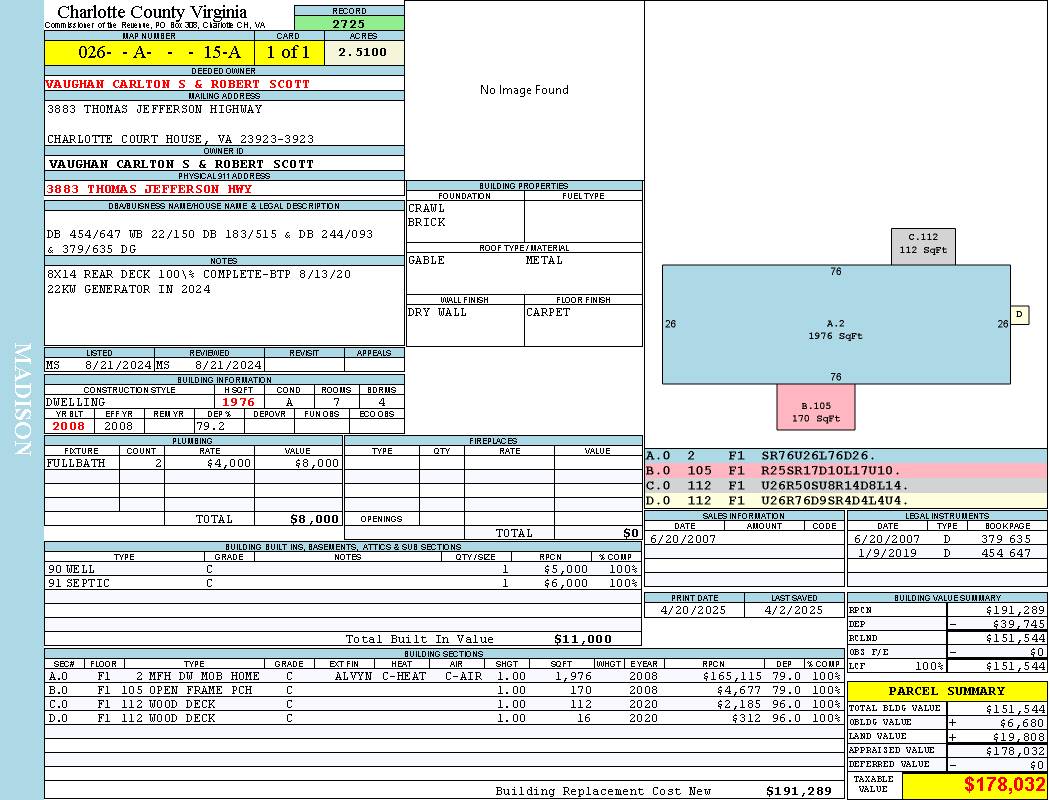1050x800 pixels.
Task: Click year built 2008 in red
Action: [69, 426]
